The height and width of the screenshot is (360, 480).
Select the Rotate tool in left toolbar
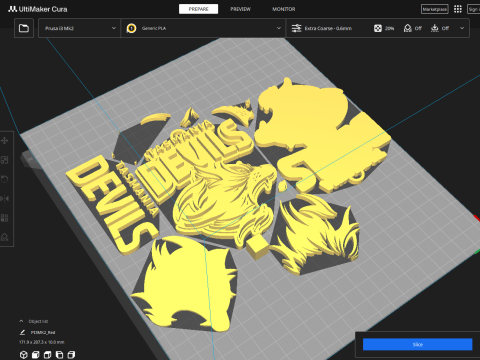click(x=5, y=179)
